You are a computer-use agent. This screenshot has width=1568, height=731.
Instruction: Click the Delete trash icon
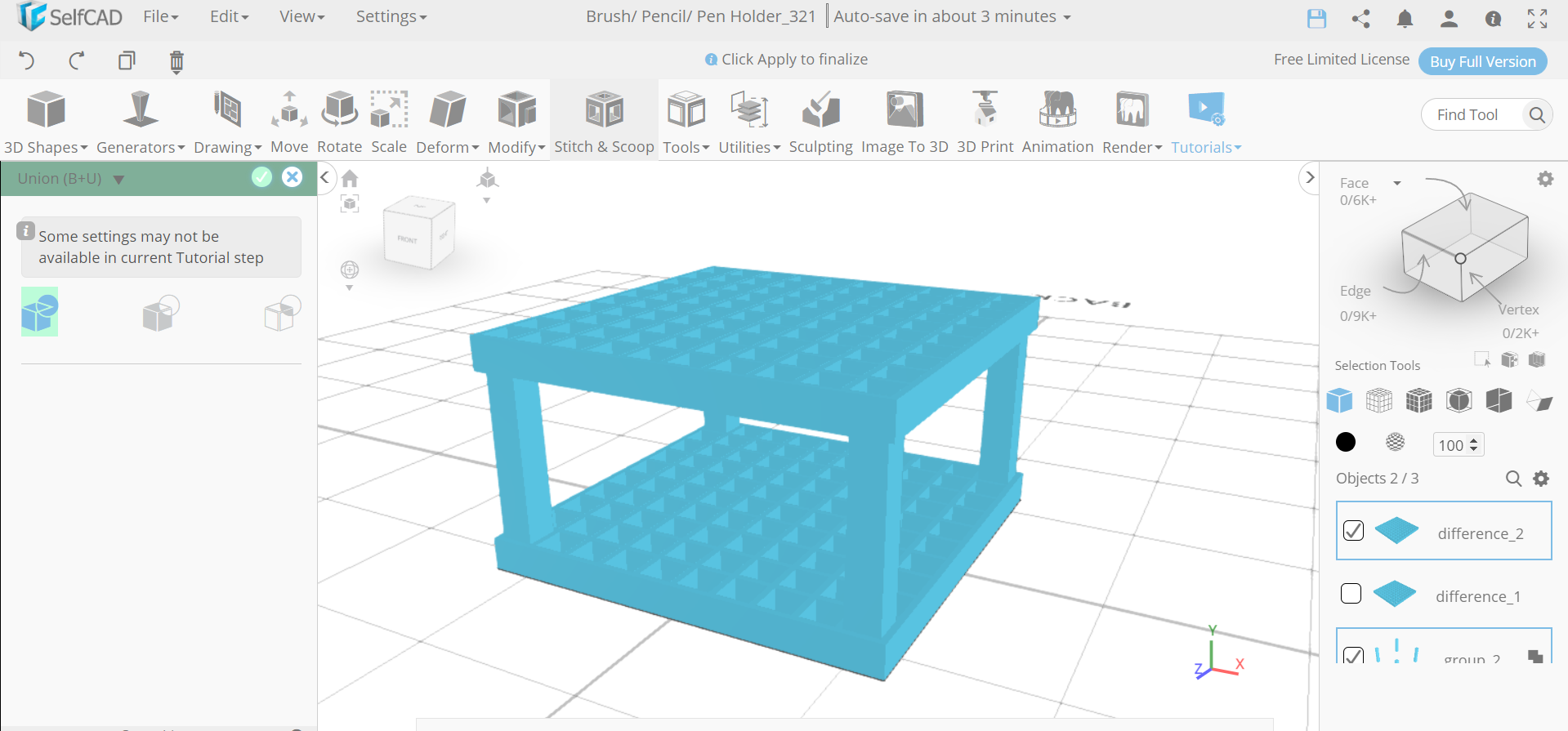tap(176, 61)
